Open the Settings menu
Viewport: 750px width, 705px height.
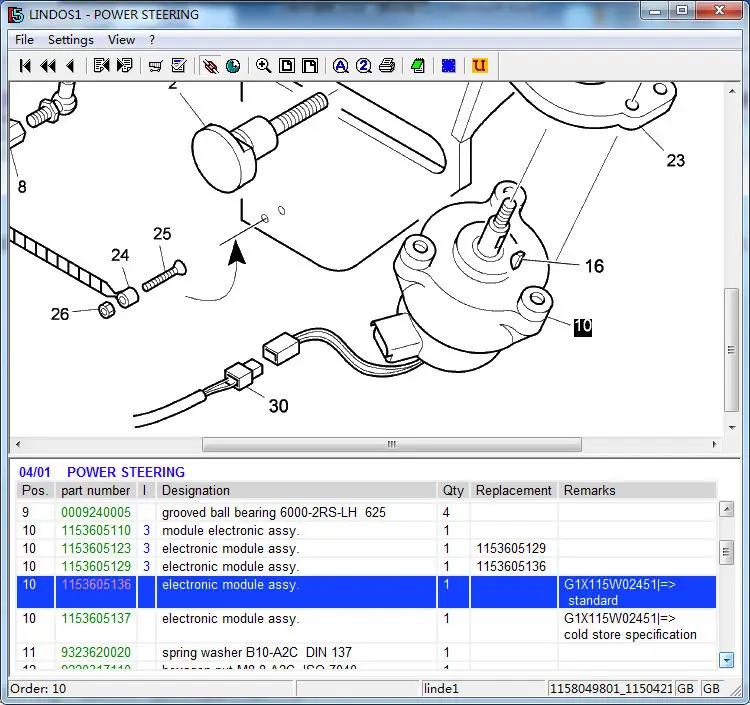[71, 40]
